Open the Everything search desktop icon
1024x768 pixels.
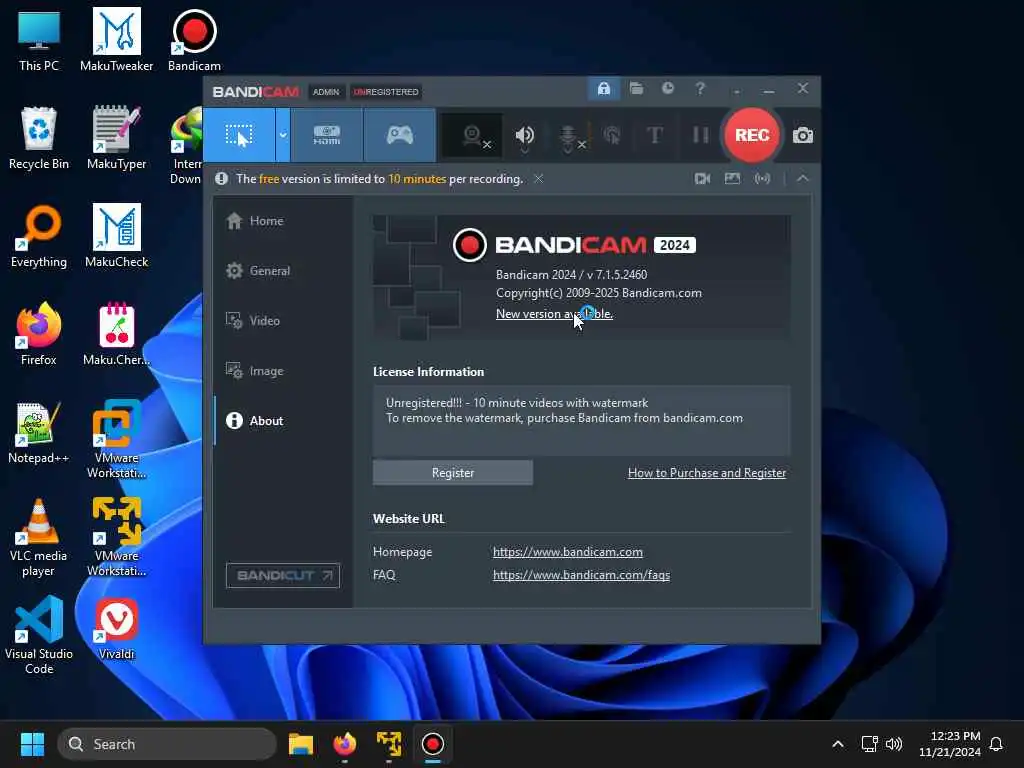39,236
